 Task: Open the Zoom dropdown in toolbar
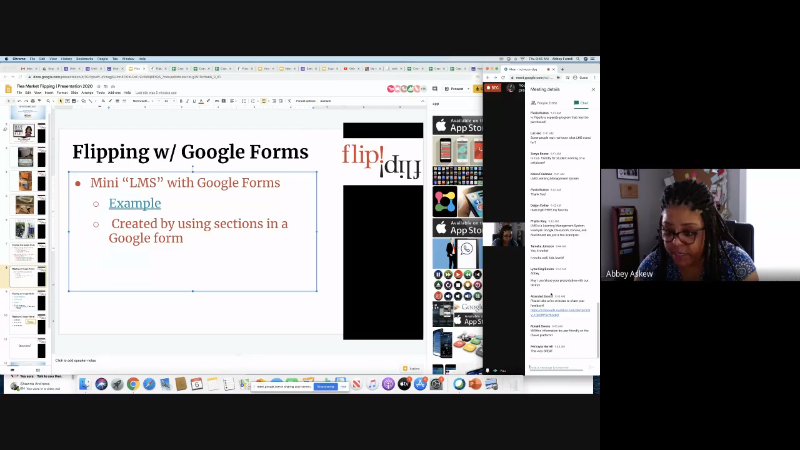(49, 101)
